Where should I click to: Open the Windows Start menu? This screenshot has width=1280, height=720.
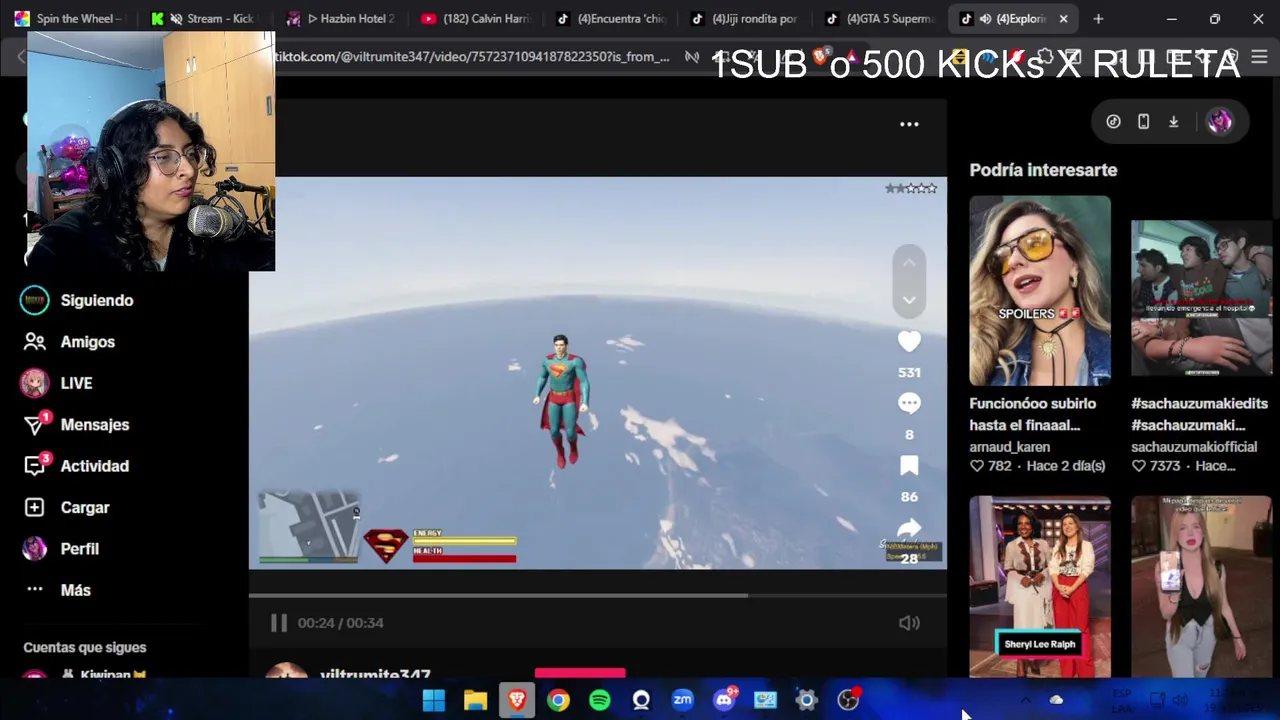(x=433, y=700)
